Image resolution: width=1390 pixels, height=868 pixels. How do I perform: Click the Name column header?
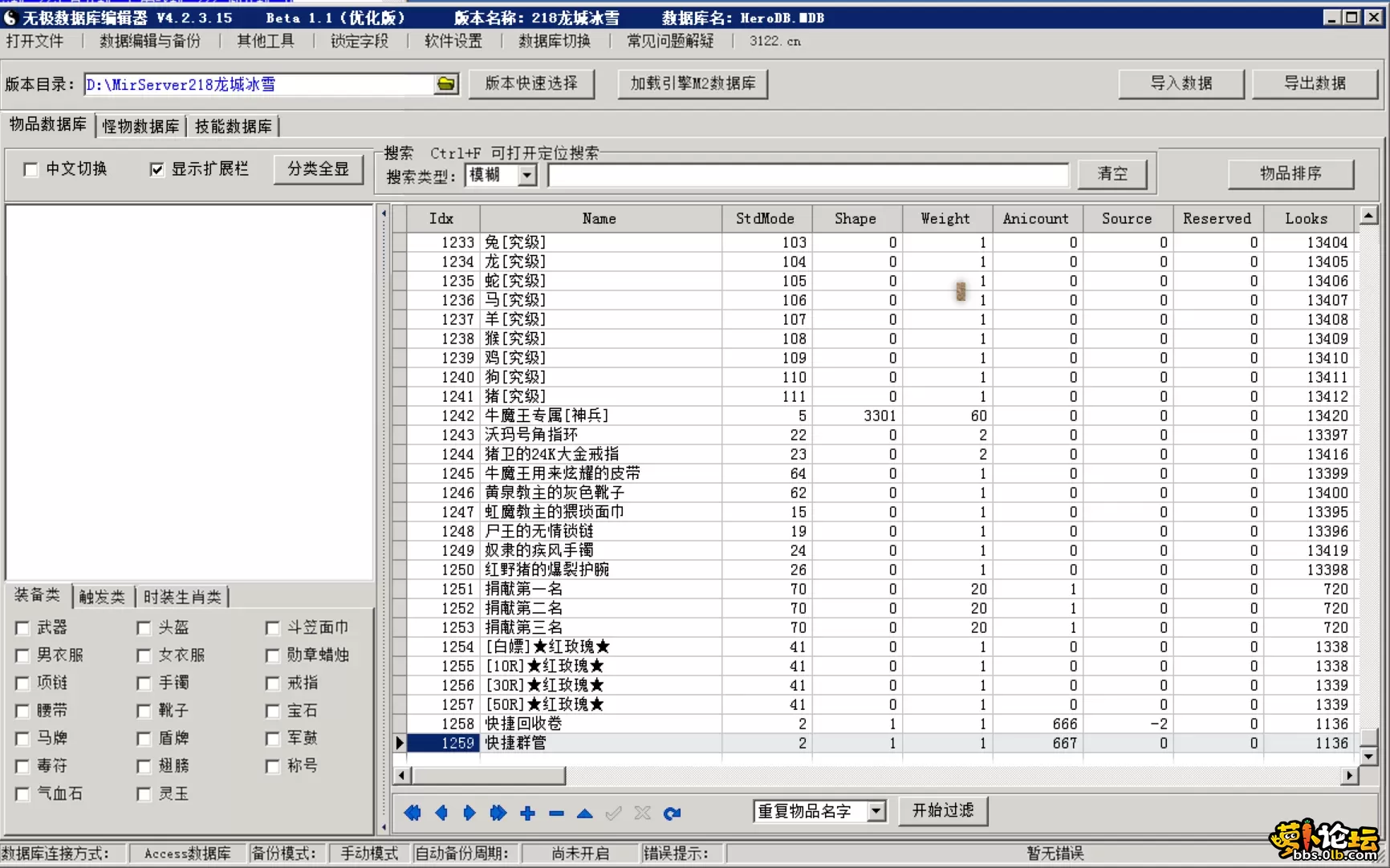599,218
